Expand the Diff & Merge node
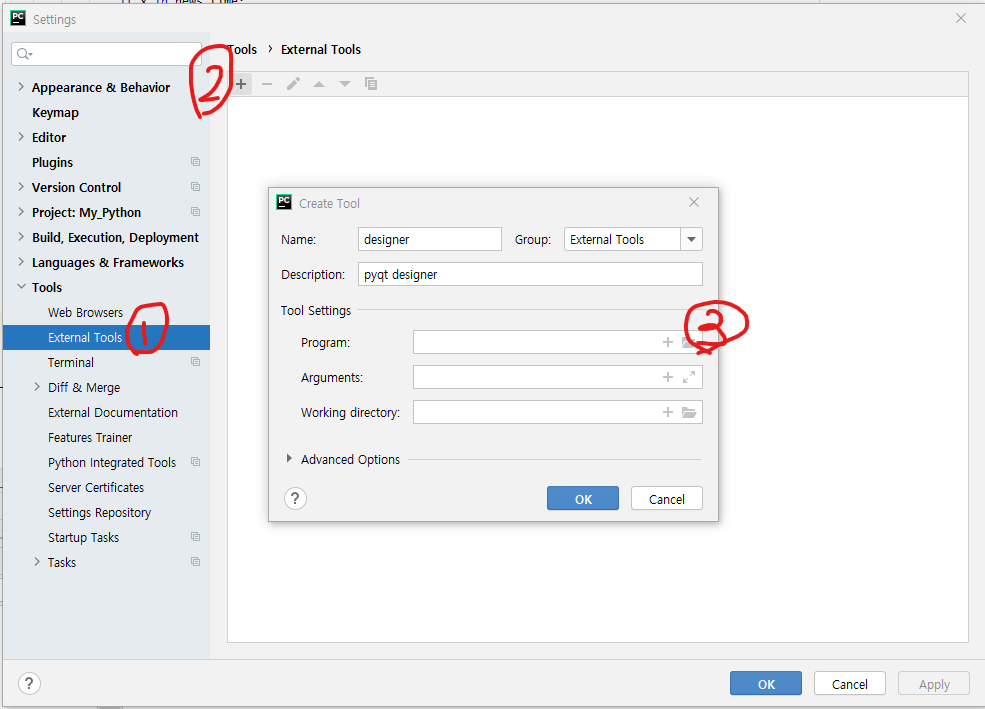The image size is (985, 709). point(37,387)
